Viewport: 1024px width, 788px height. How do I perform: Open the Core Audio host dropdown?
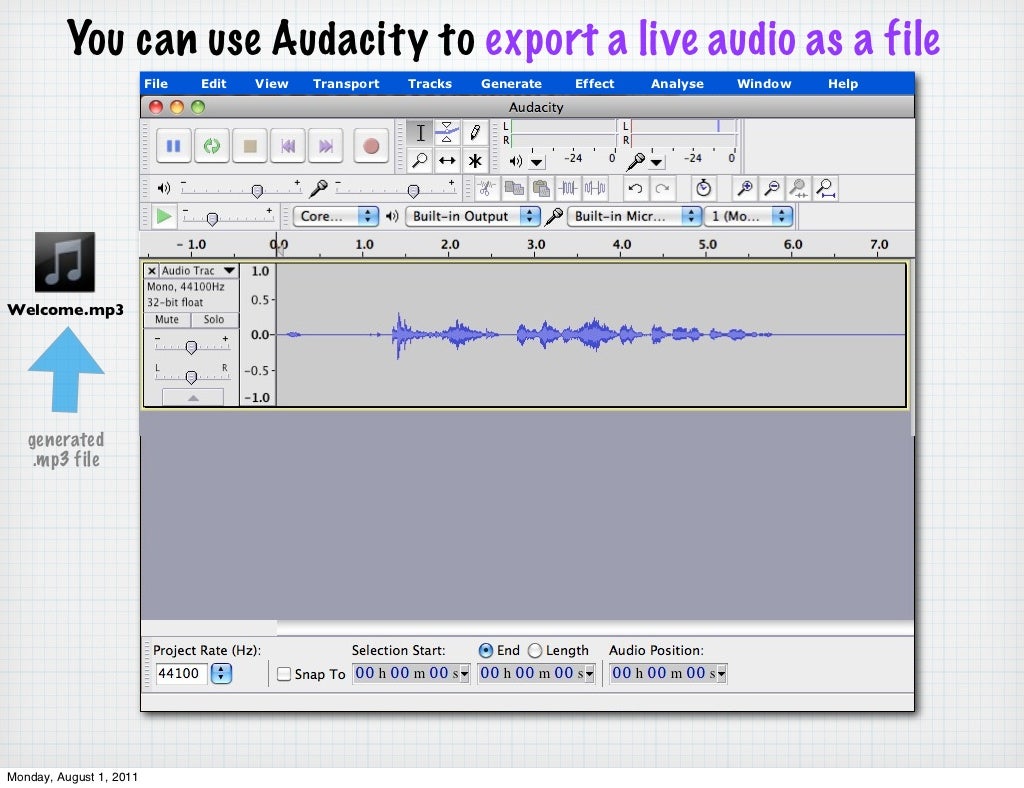(336, 216)
